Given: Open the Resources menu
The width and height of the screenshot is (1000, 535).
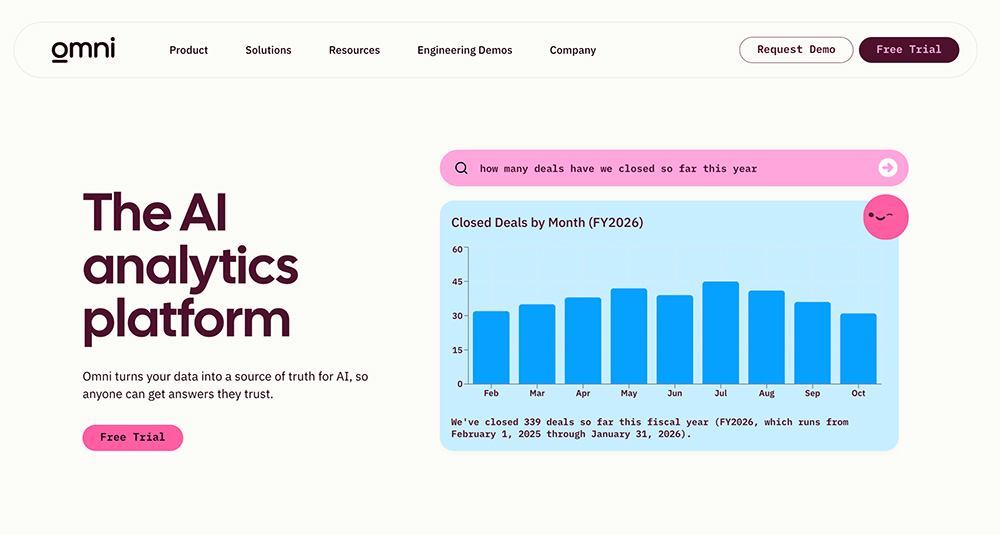Looking at the screenshot, I should point(354,50).
